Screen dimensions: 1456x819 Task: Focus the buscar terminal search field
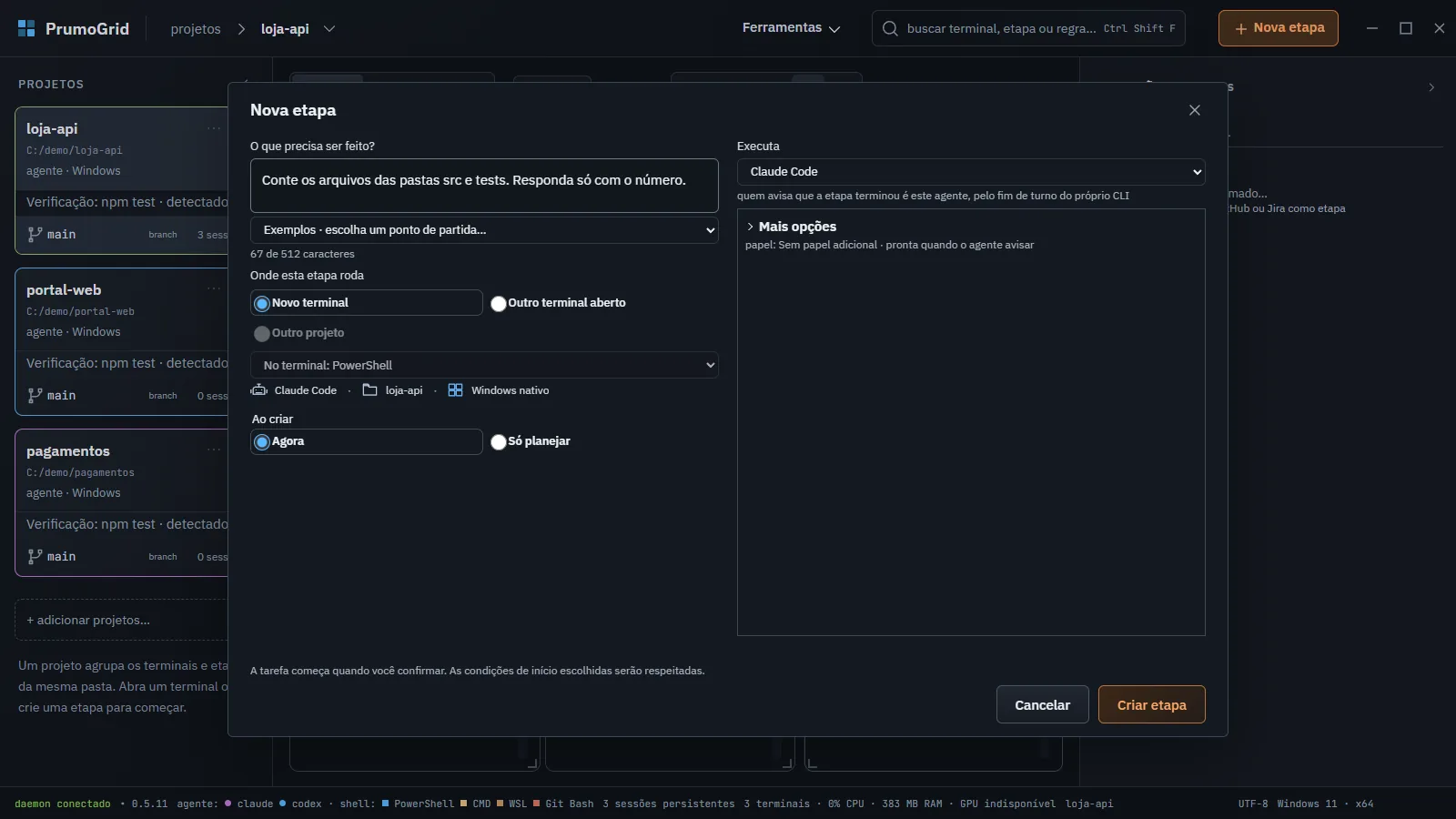[1029, 28]
